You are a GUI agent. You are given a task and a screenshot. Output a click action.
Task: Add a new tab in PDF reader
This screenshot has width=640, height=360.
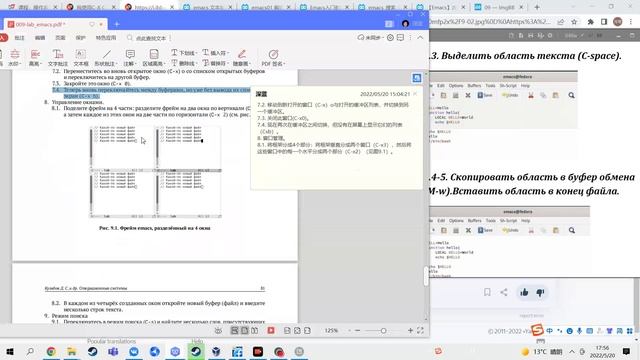click(x=117, y=24)
